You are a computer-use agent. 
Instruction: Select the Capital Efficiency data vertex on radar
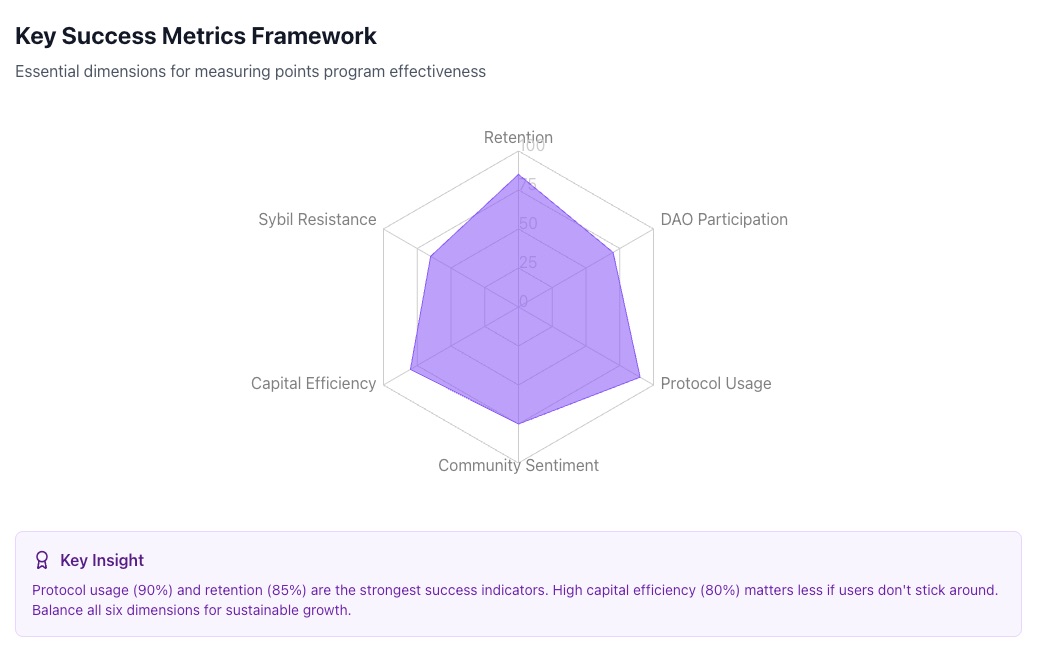click(x=411, y=370)
